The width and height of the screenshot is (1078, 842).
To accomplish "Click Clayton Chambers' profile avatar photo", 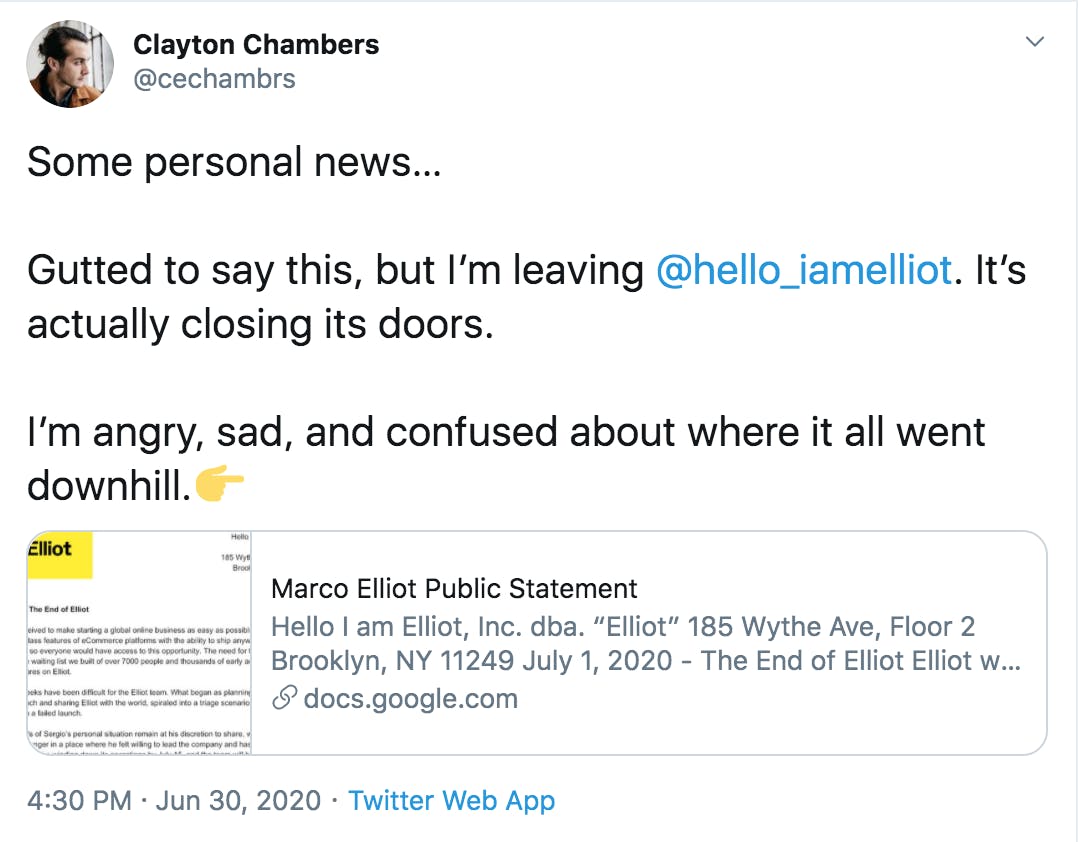I will pyautogui.click(x=70, y=62).
